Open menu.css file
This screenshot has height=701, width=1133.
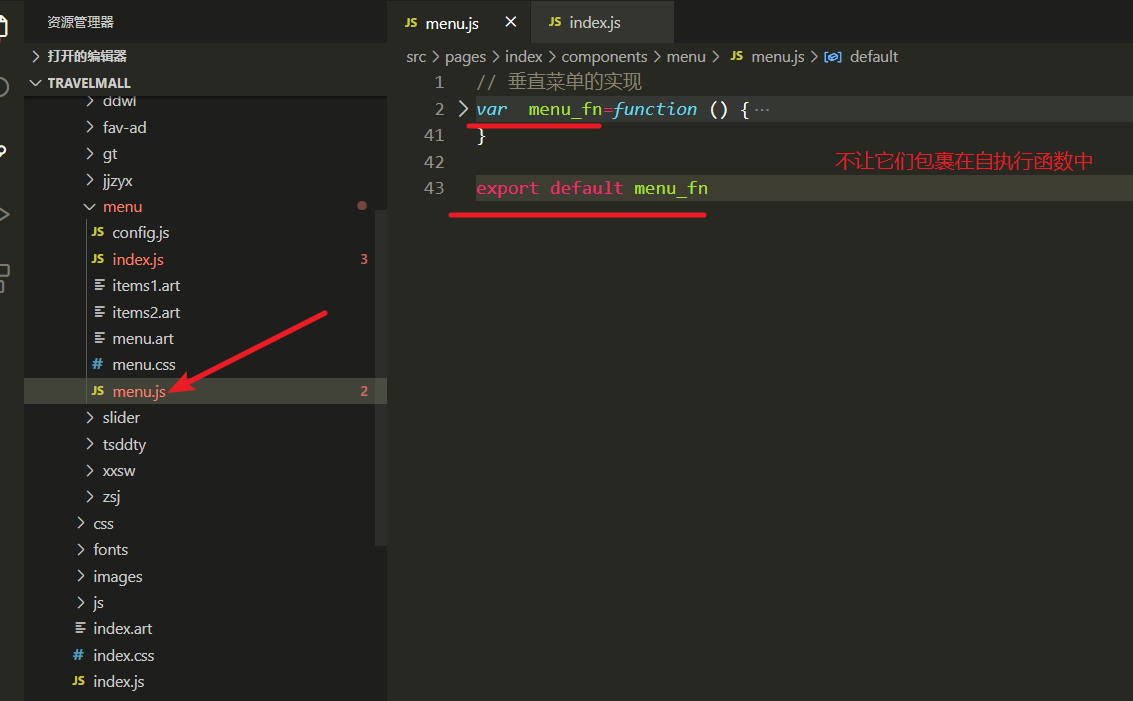coord(144,365)
